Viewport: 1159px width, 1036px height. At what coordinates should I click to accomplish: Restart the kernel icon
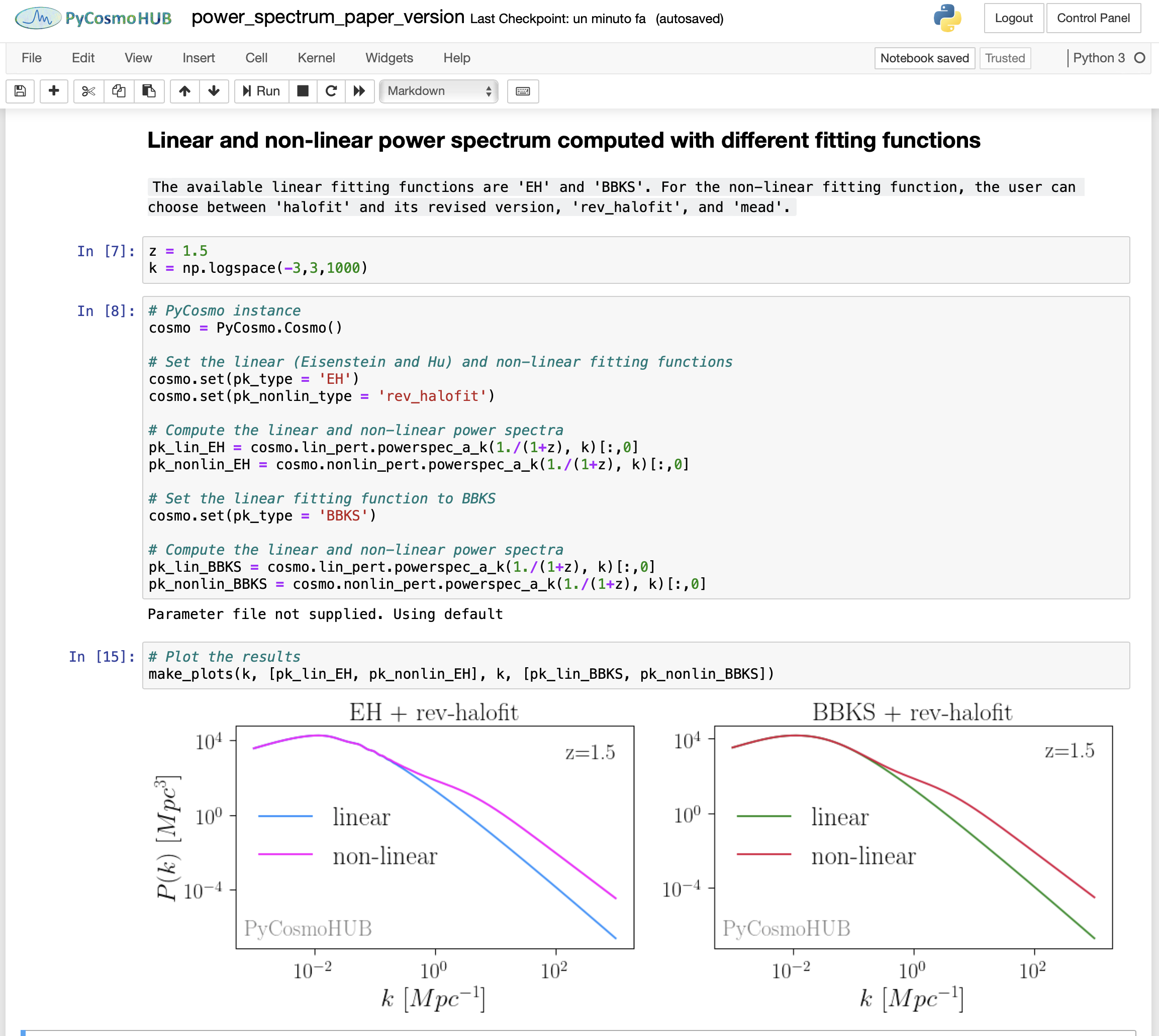331,91
